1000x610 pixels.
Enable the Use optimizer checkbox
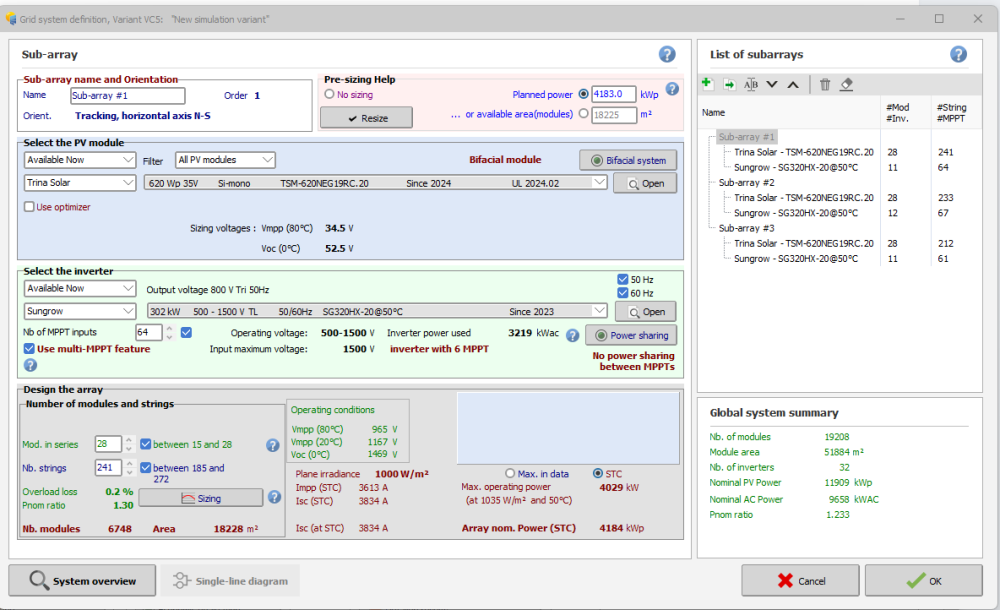(x=29, y=207)
